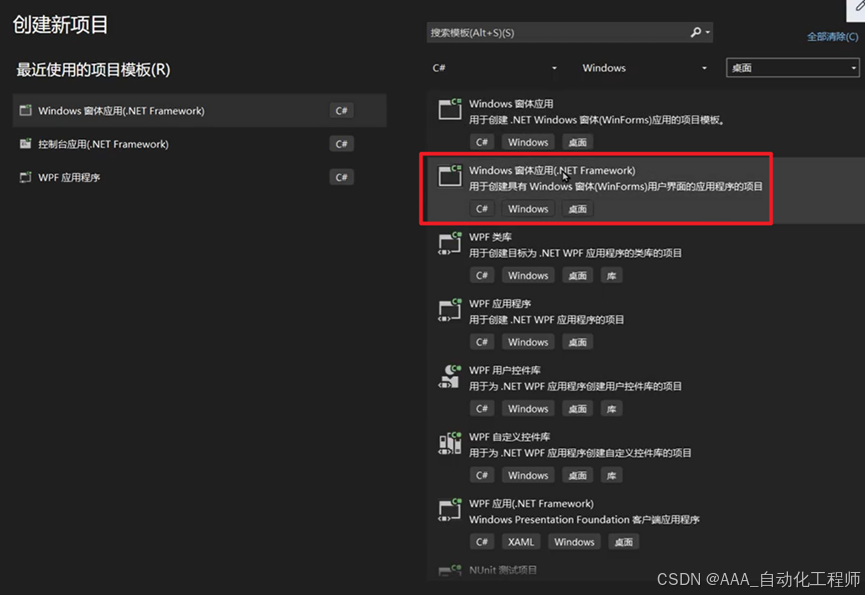The height and width of the screenshot is (595, 865).
Task: Click 全部清除(C) link
Action: click(832, 37)
